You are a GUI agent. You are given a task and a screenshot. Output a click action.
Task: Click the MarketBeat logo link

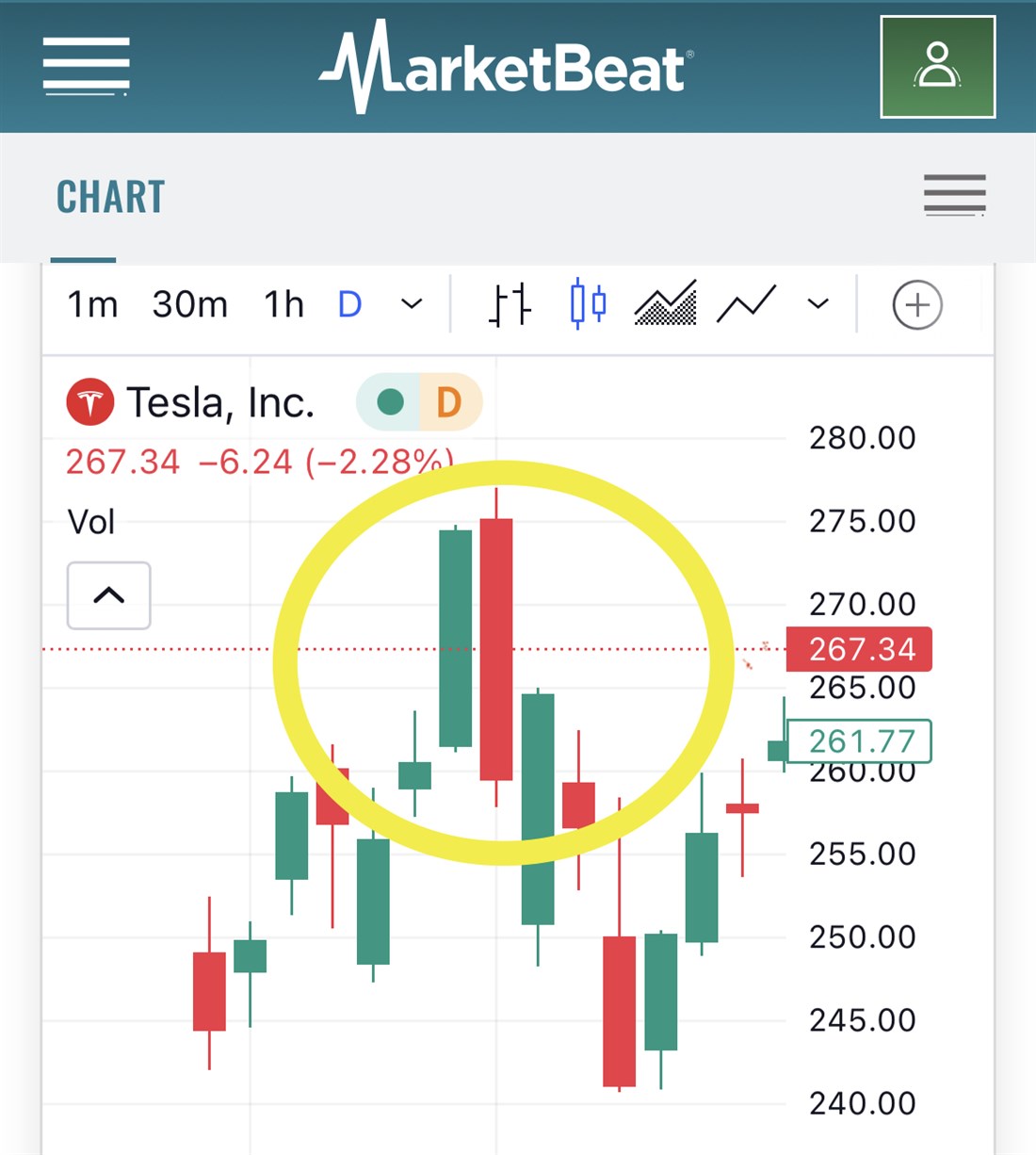tap(507, 68)
